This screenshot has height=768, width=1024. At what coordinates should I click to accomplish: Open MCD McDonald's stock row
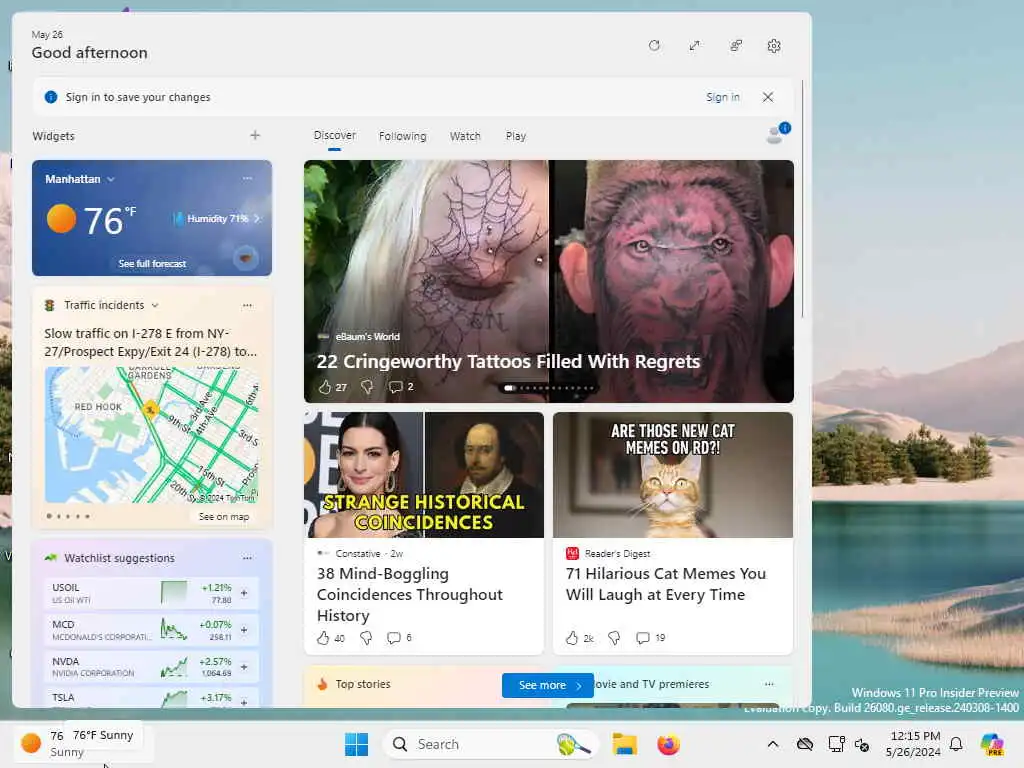click(152, 630)
